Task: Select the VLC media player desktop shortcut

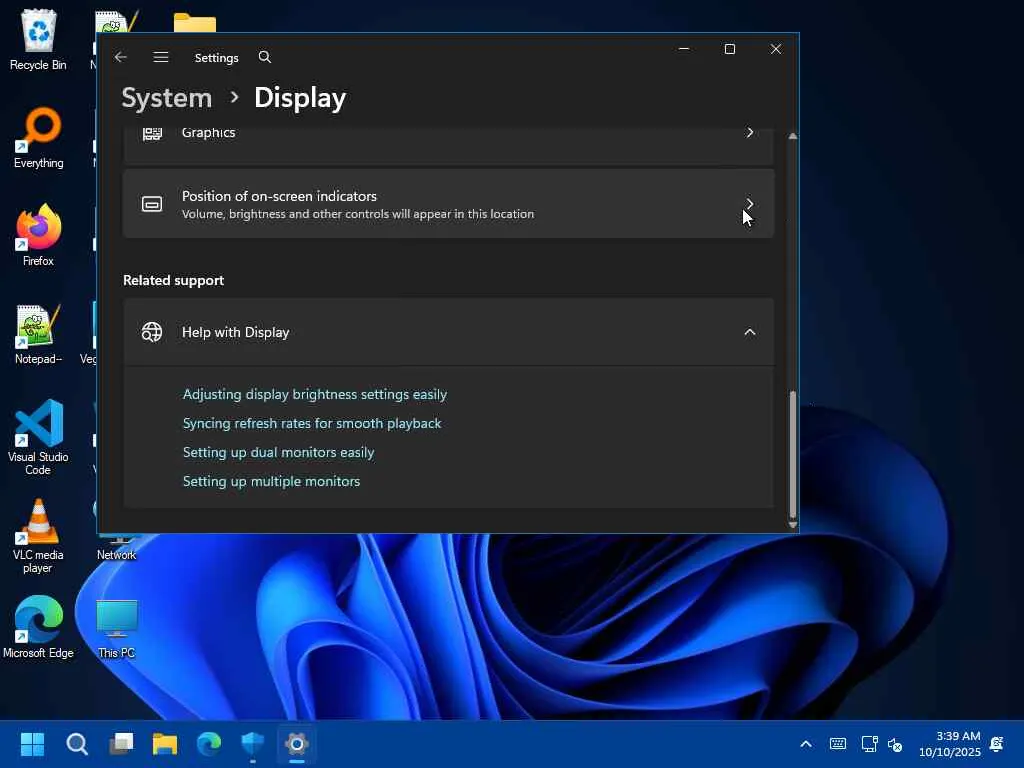Action: click(39, 536)
